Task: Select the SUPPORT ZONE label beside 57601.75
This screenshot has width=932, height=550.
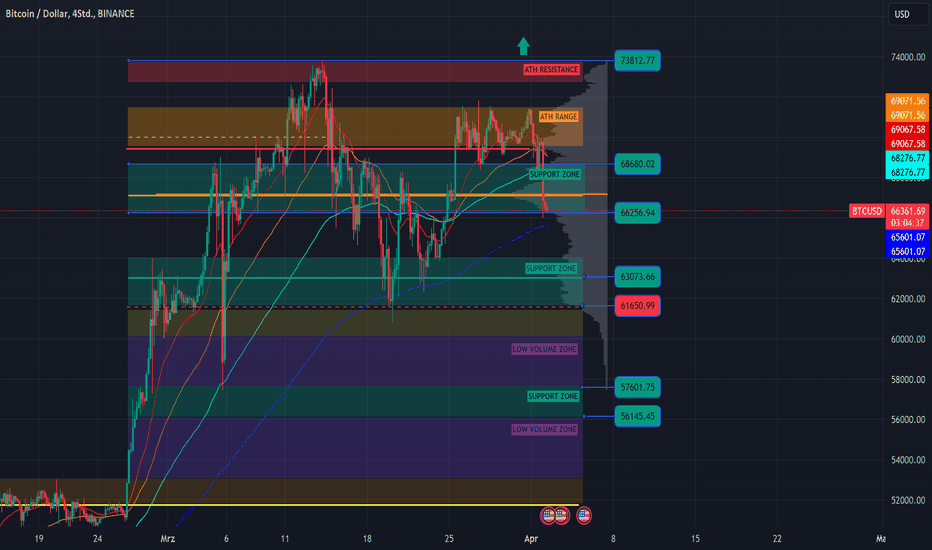Action: 553,397
